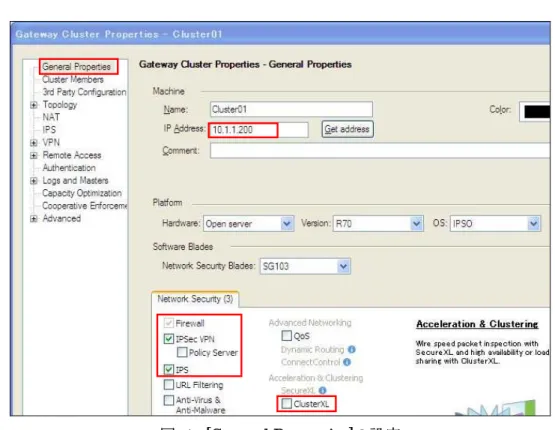Image resolution: width=555 pixels, height=430 pixels.
Task: Open Cooperative Enforcement page
Action: tap(85, 206)
